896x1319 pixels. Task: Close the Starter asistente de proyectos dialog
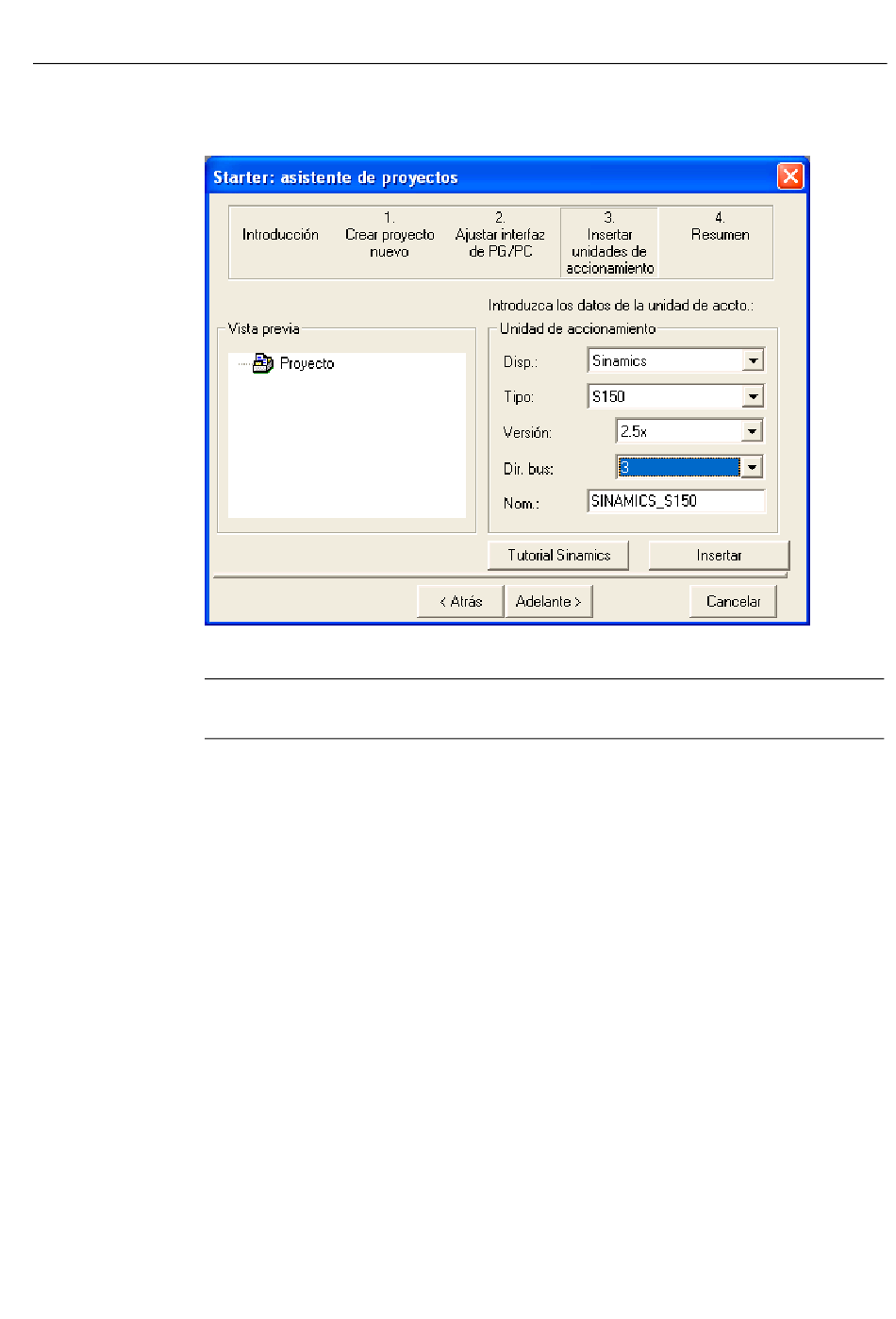790,176
